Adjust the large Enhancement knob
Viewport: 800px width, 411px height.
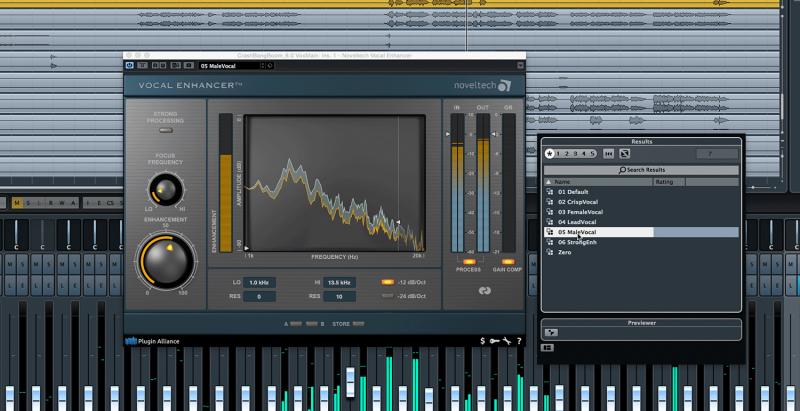click(x=165, y=261)
